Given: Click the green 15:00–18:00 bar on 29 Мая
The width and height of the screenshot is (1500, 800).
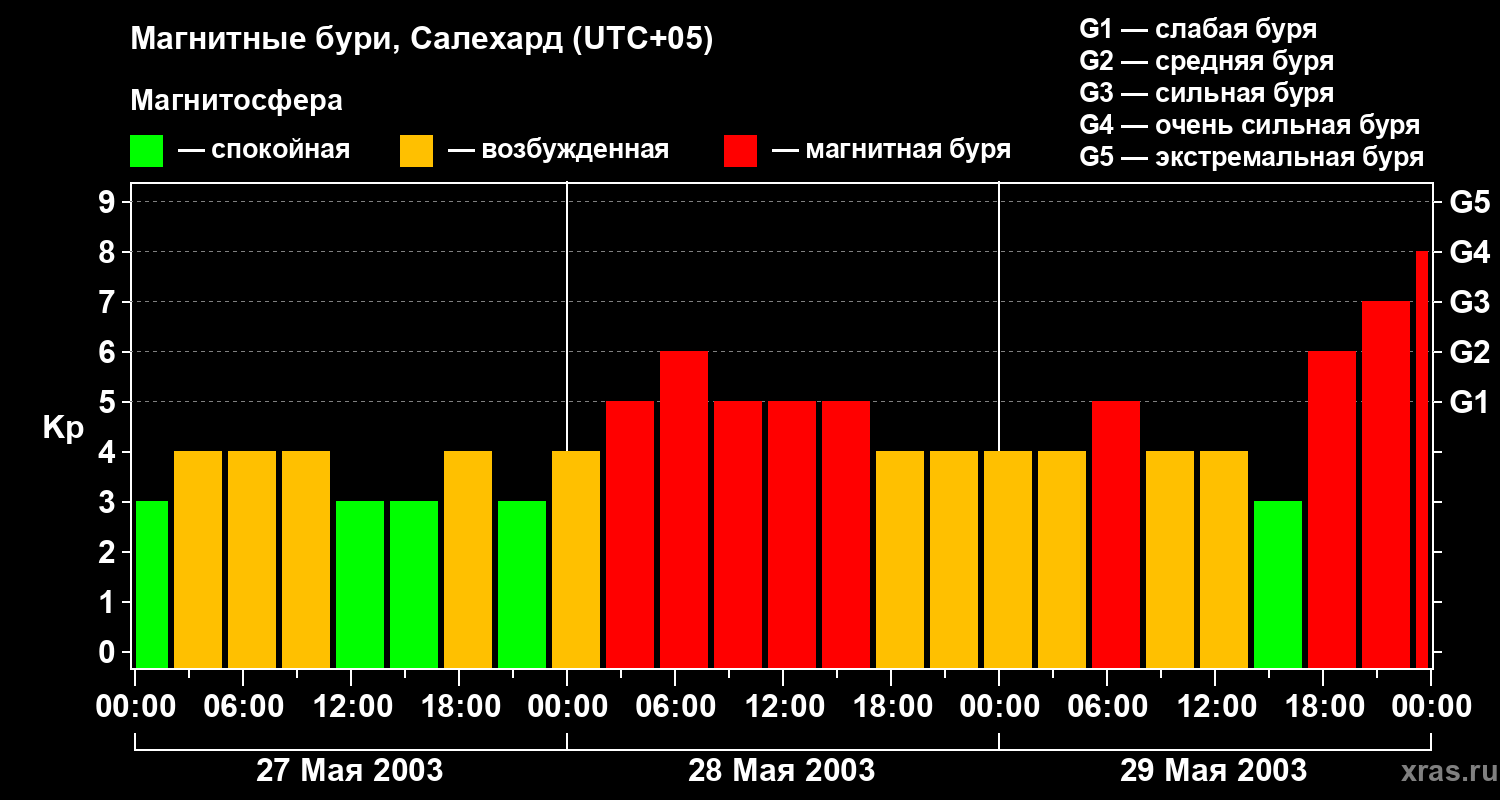Looking at the screenshot, I should (1278, 584).
